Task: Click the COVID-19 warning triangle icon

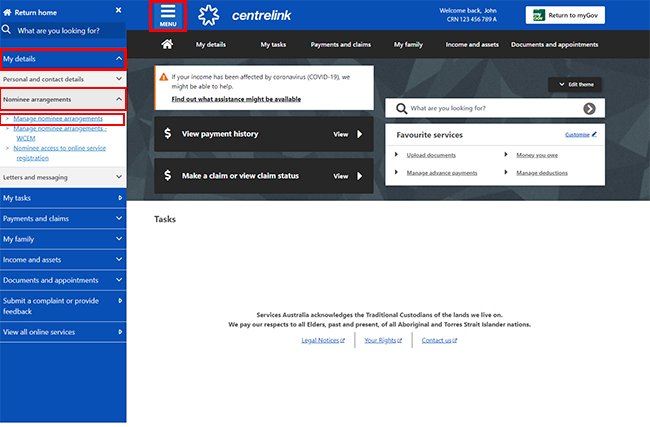Action: coord(164,77)
